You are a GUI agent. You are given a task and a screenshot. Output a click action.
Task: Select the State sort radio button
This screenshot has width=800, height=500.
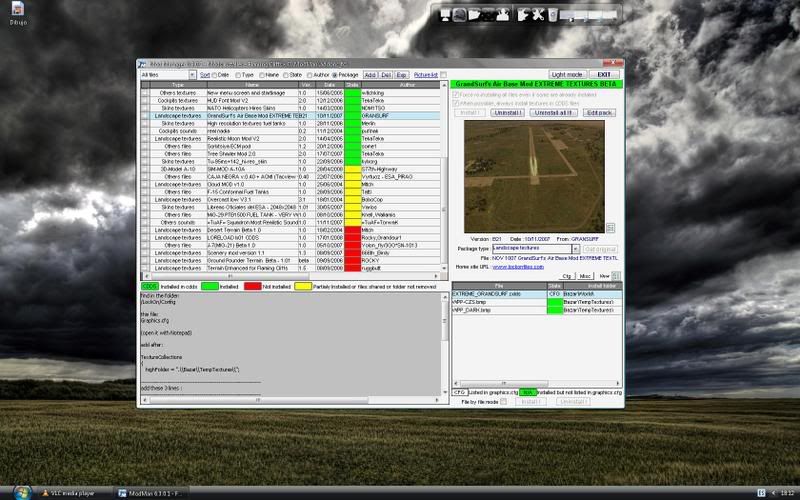point(286,75)
